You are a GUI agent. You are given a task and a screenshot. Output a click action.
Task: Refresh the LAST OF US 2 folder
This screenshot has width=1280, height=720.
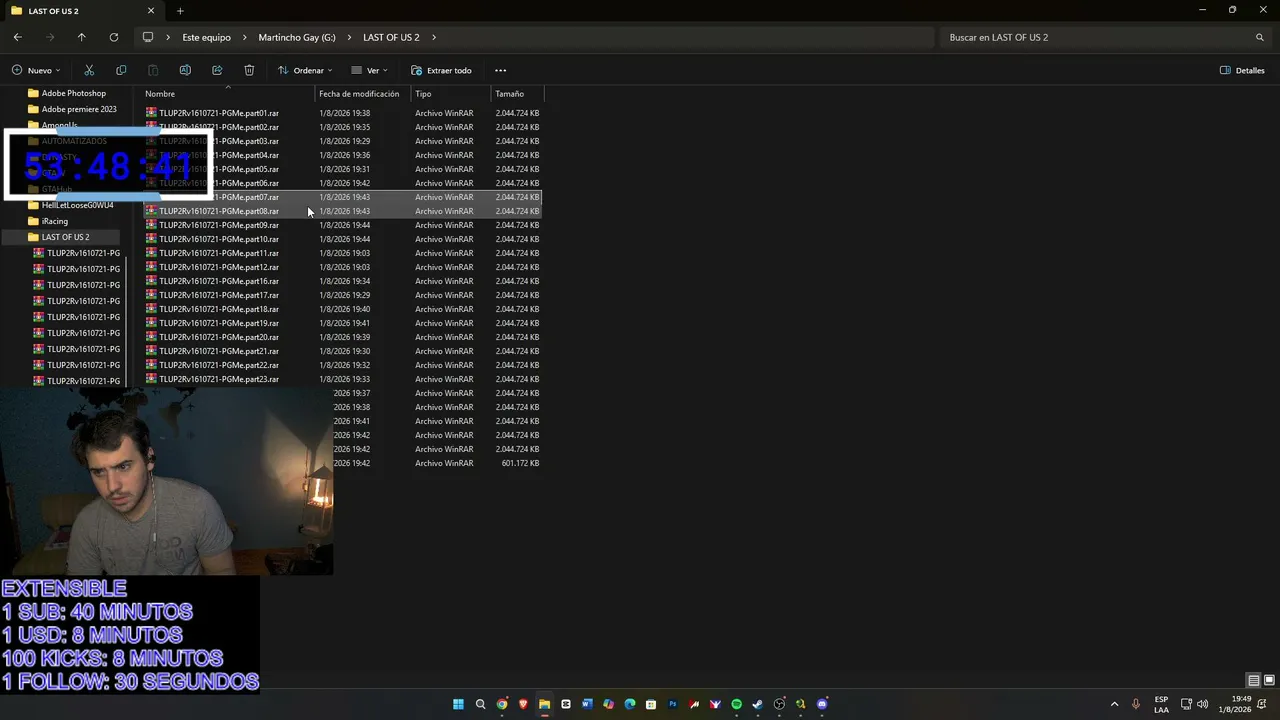pyautogui.click(x=113, y=37)
